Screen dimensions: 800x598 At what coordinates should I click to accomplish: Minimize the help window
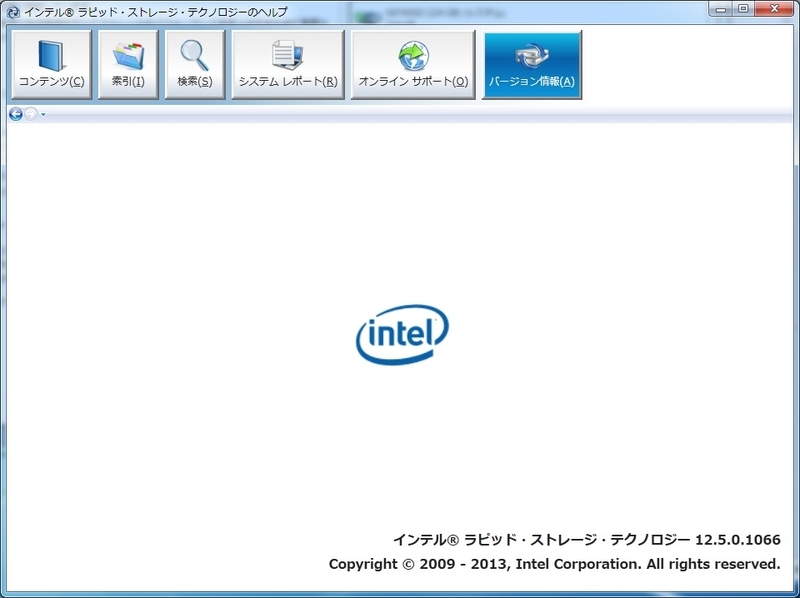click(x=721, y=9)
